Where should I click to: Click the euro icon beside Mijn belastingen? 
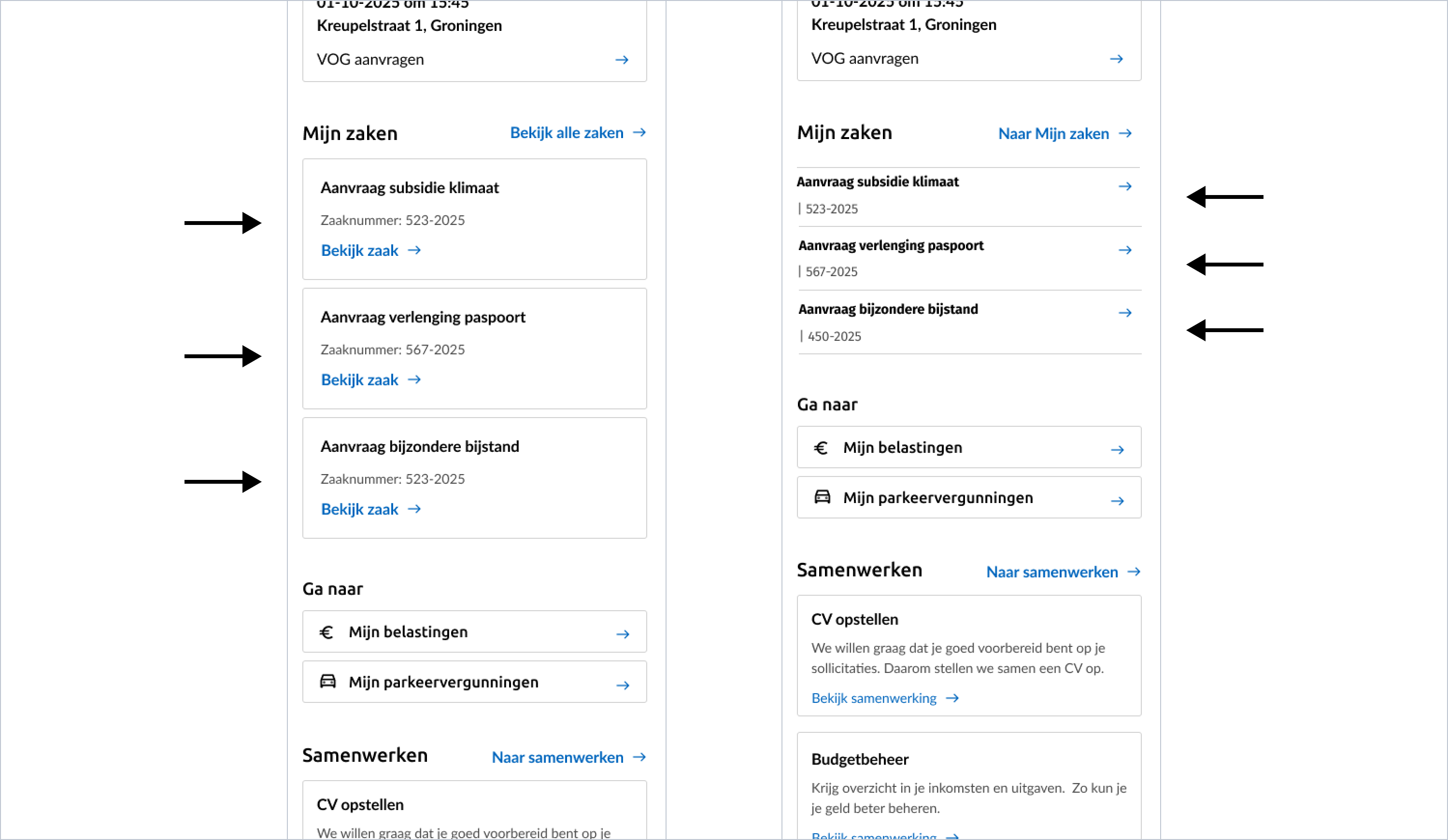[327, 631]
